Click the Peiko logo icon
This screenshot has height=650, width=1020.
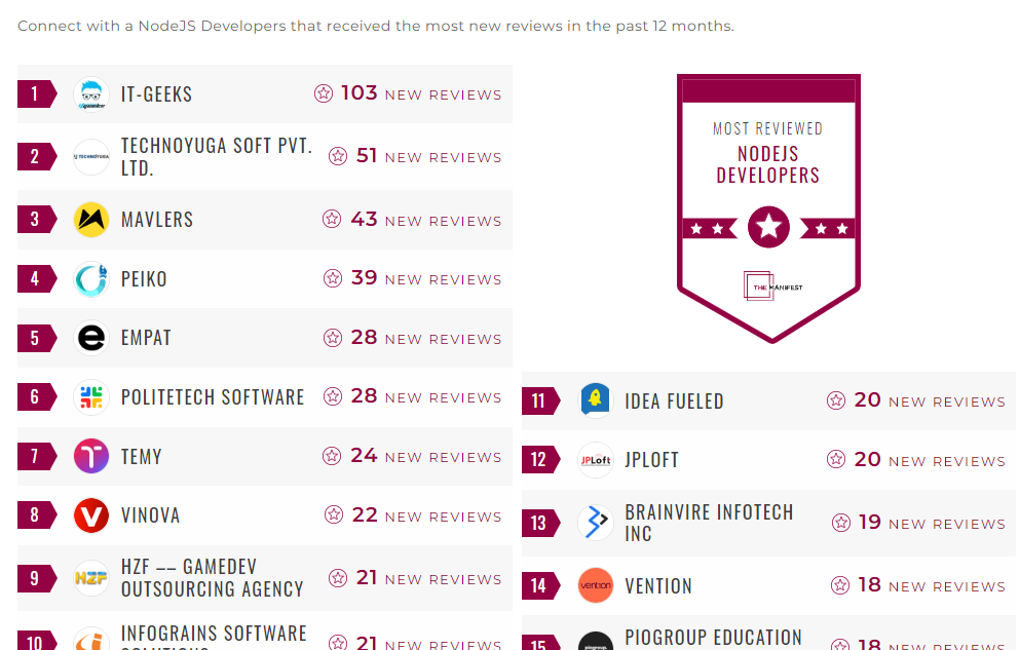pyautogui.click(x=91, y=279)
